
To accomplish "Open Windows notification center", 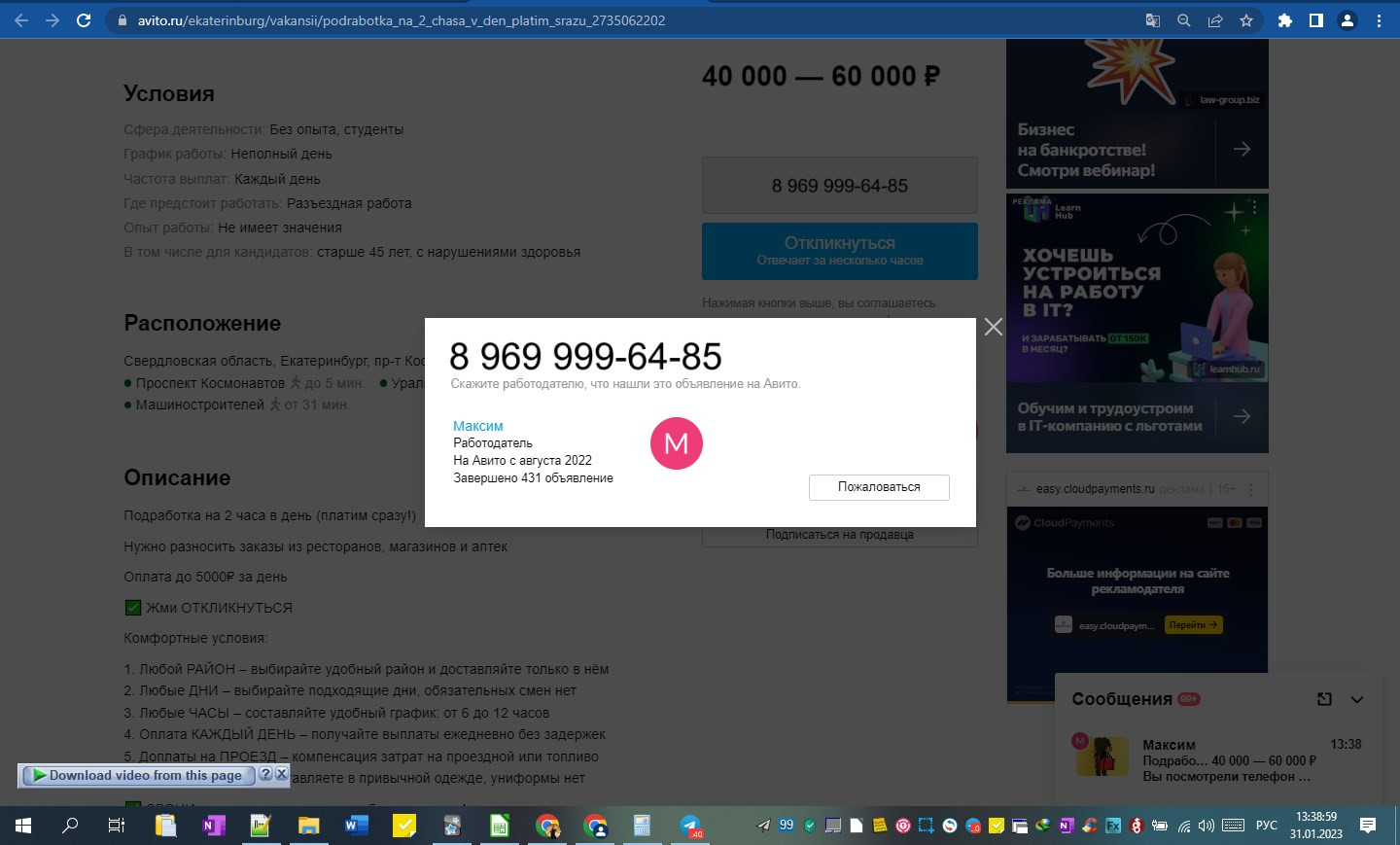I will (x=1368, y=826).
